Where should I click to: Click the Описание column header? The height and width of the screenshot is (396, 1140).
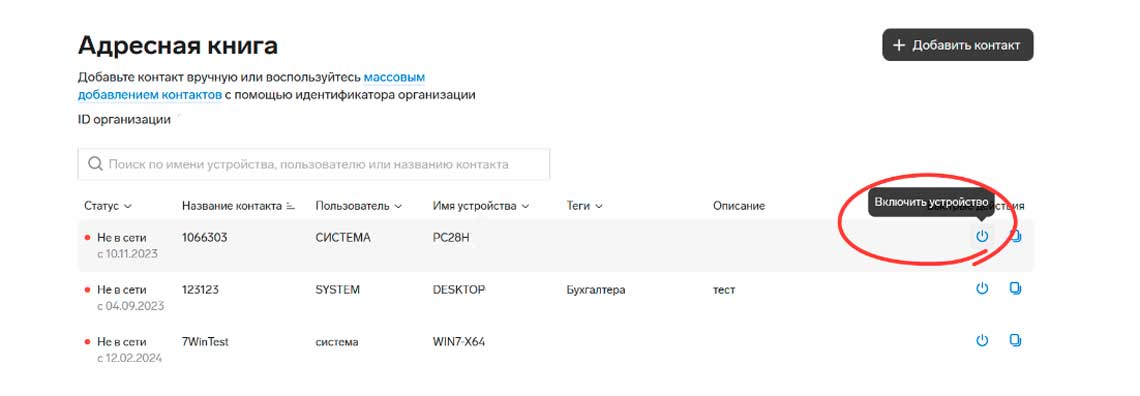(x=739, y=206)
